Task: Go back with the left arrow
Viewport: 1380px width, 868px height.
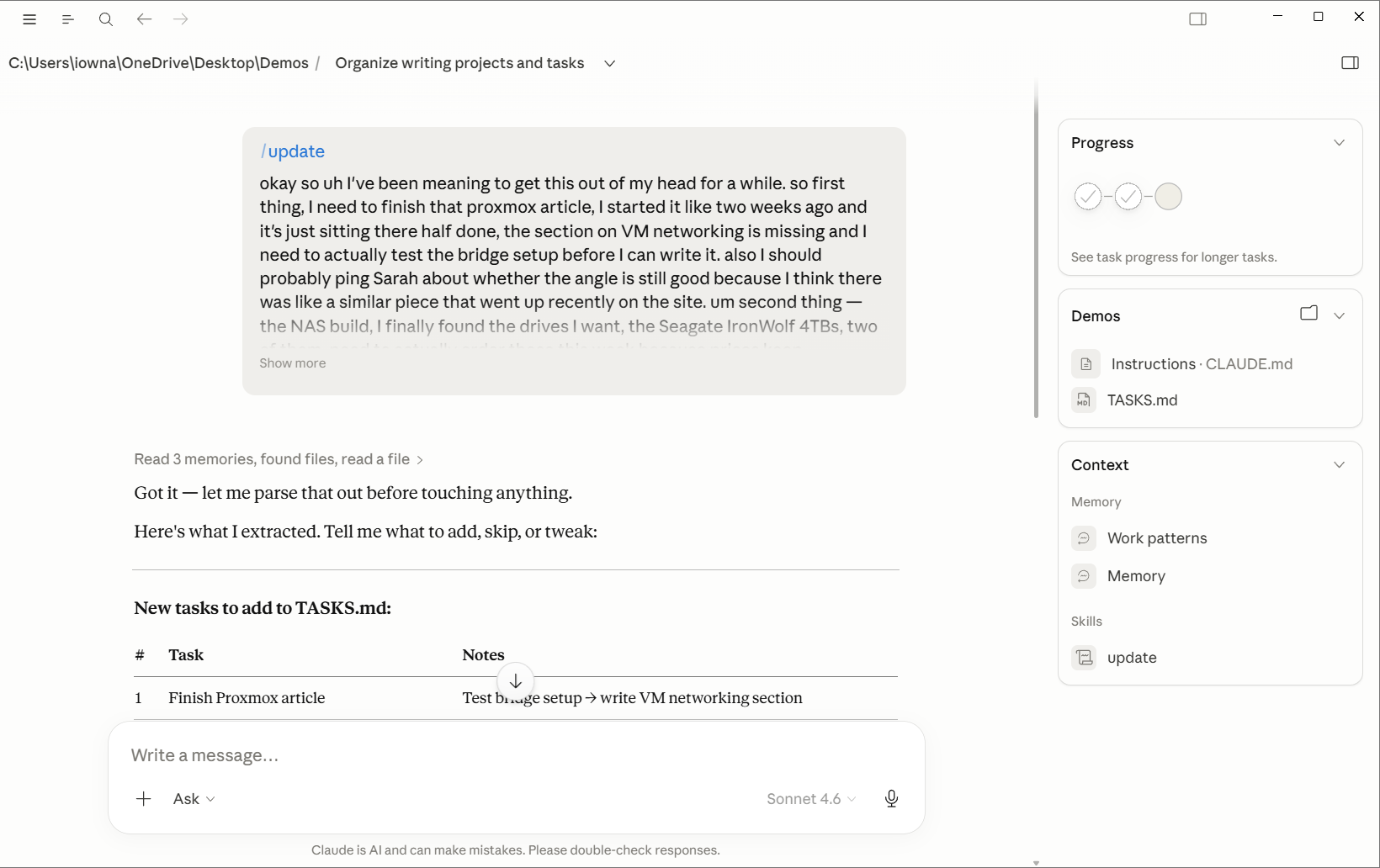Action: [144, 19]
